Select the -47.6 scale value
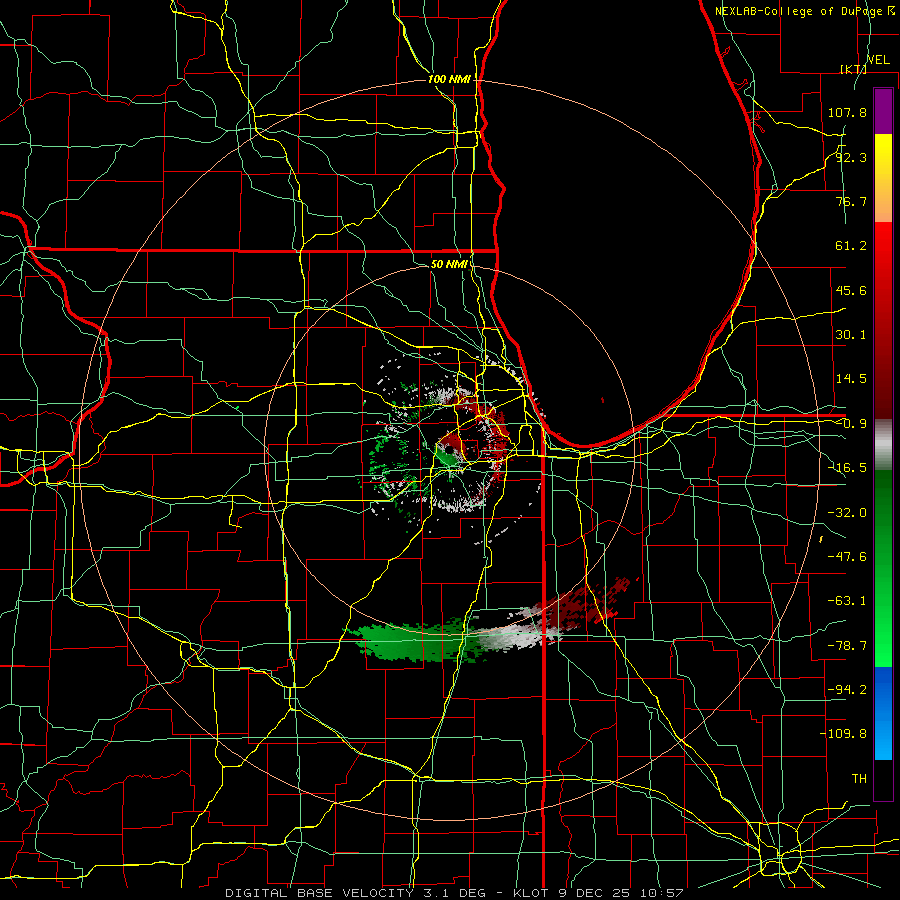Screen dimensions: 900x900 [x=847, y=557]
